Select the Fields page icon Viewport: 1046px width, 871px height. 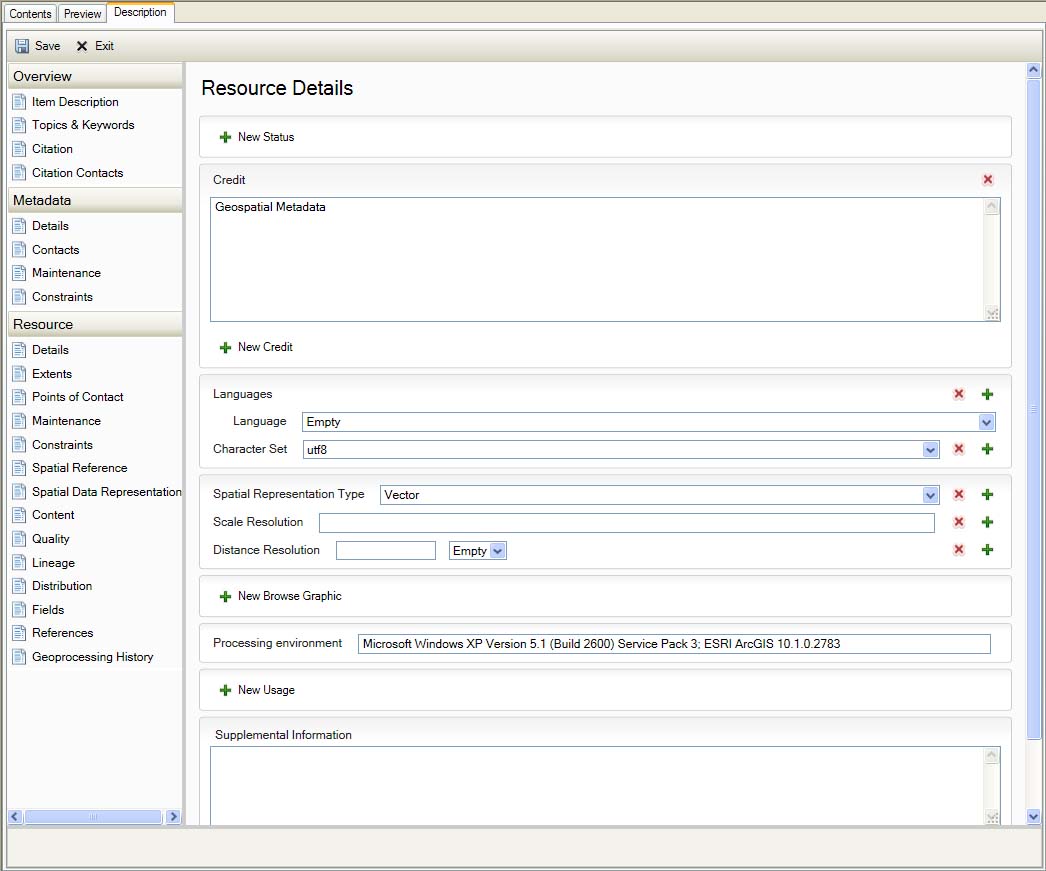click(x=18, y=609)
